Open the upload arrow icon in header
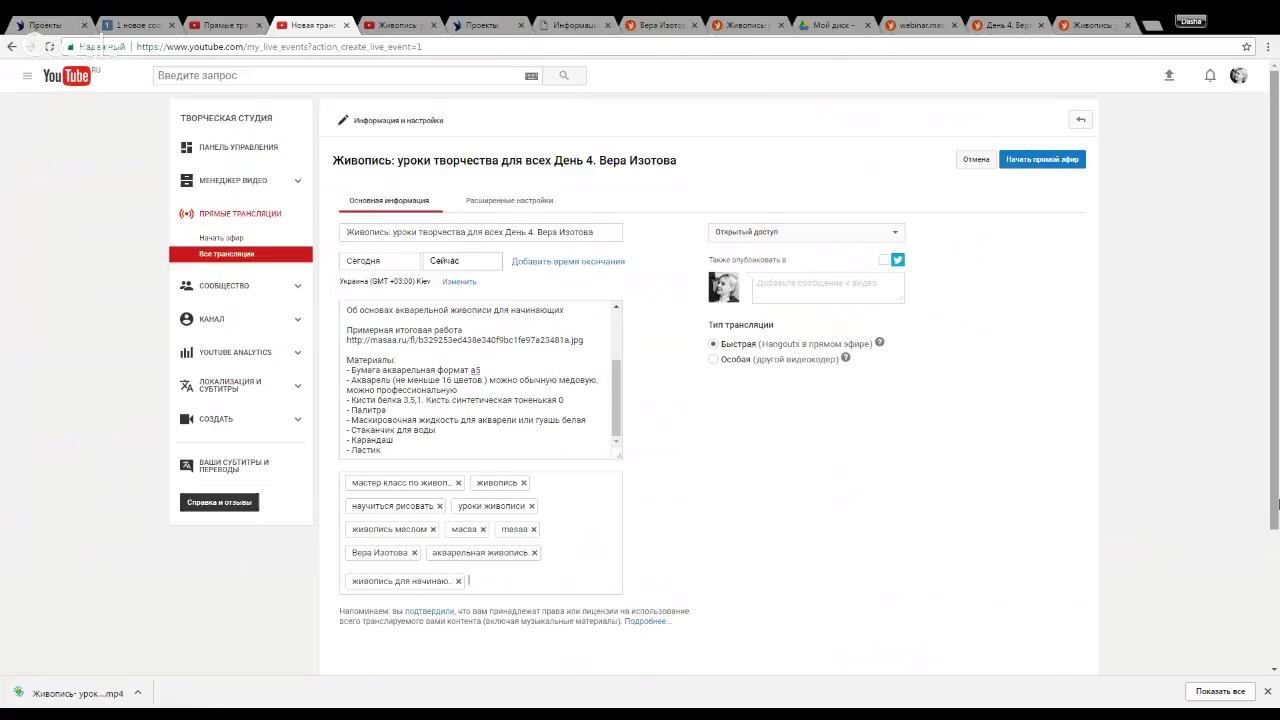This screenshot has height=720, width=1280. [x=1169, y=76]
